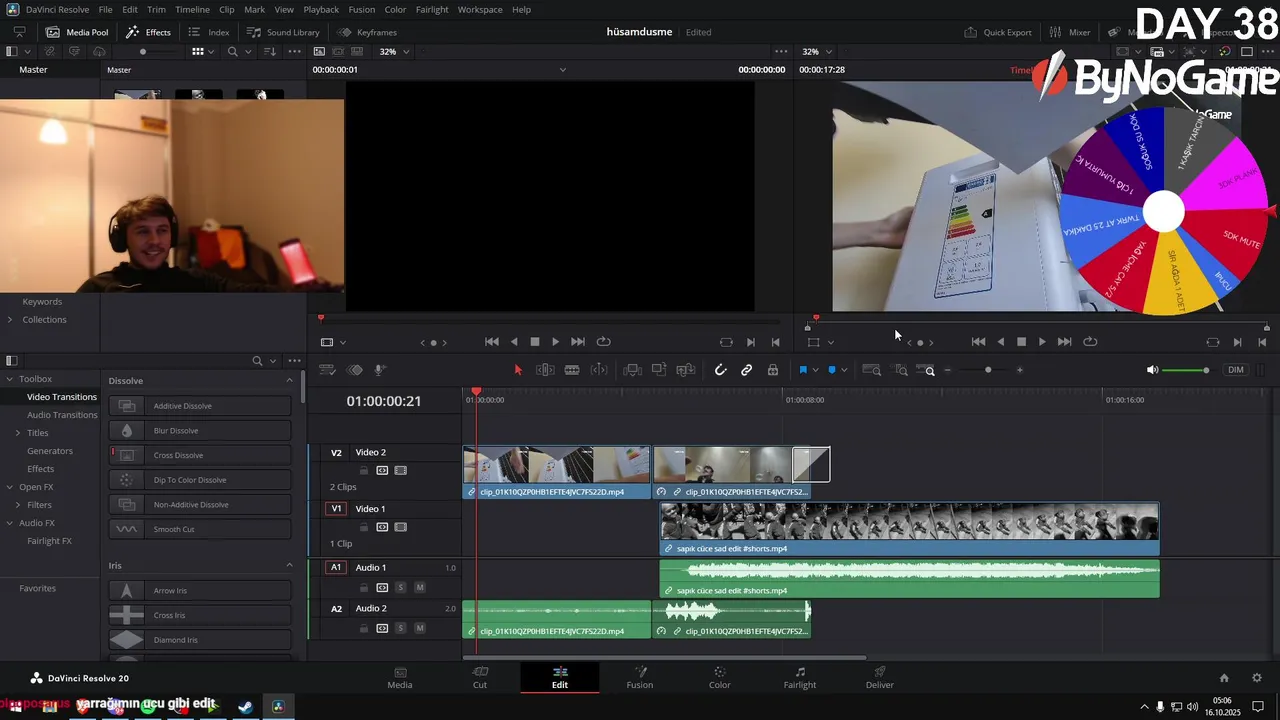Expand the Filters tree item
Image resolution: width=1280 pixels, height=720 pixels.
tap(17, 505)
